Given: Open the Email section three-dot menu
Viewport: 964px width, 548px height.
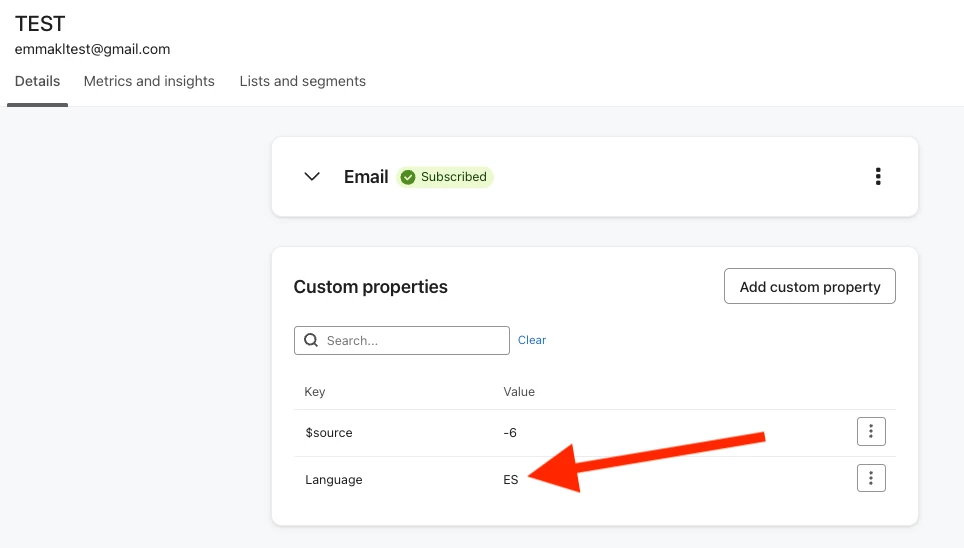Looking at the screenshot, I should coord(878,177).
